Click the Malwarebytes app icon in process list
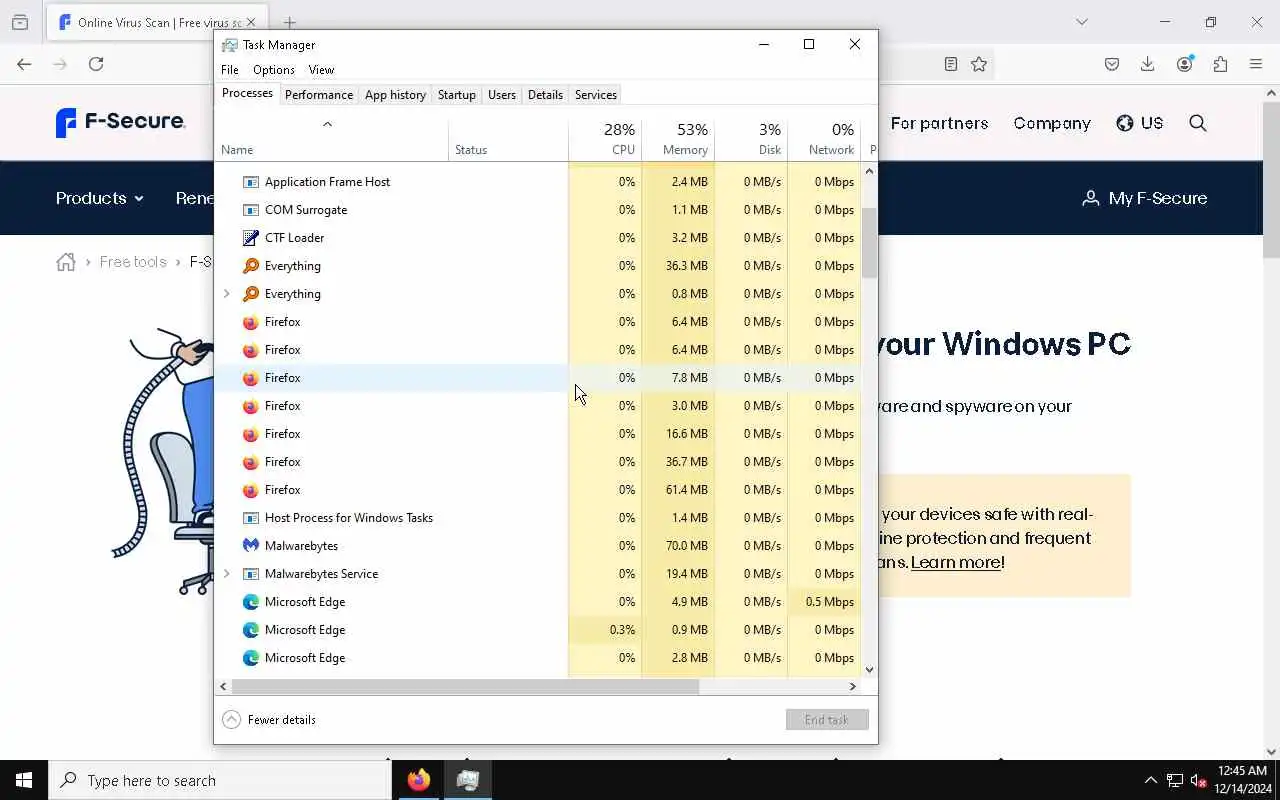1280x800 pixels. click(251, 546)
